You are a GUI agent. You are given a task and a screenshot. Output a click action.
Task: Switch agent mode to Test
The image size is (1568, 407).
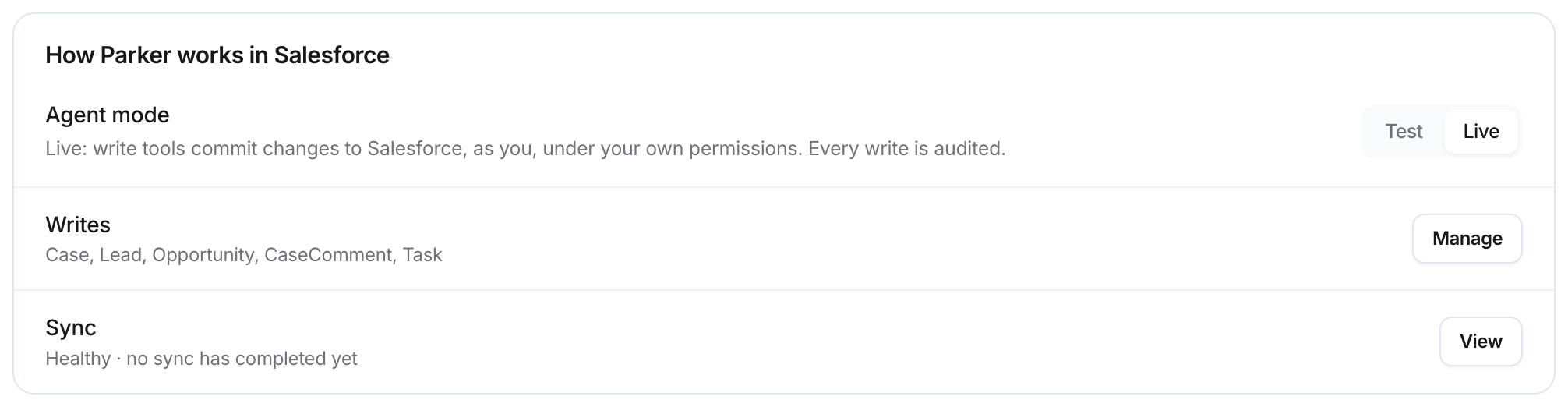tap(1403, 132)
